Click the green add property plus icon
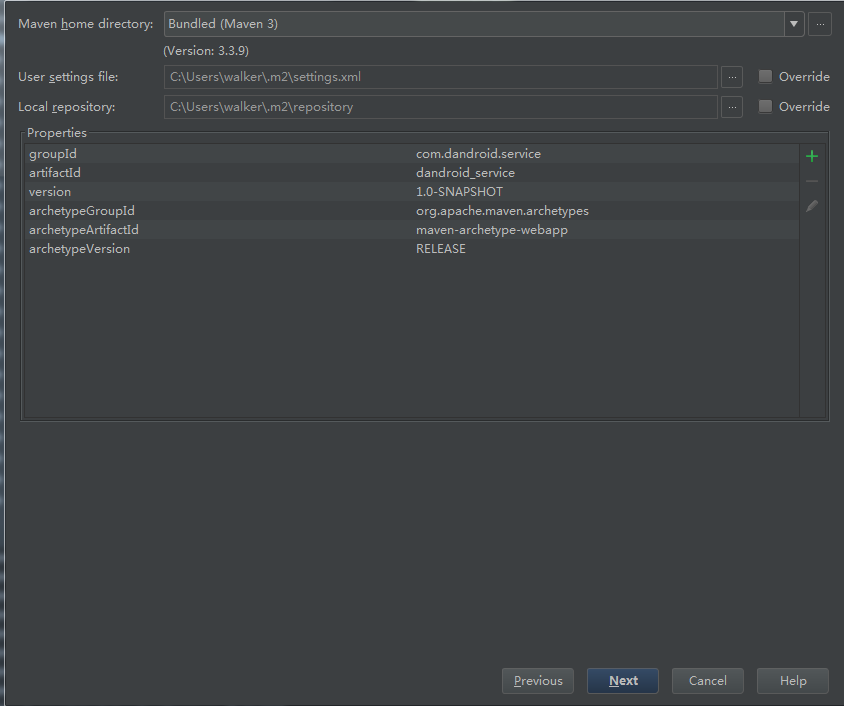Viewport: 844px width, 706px height. pos(812,156)
